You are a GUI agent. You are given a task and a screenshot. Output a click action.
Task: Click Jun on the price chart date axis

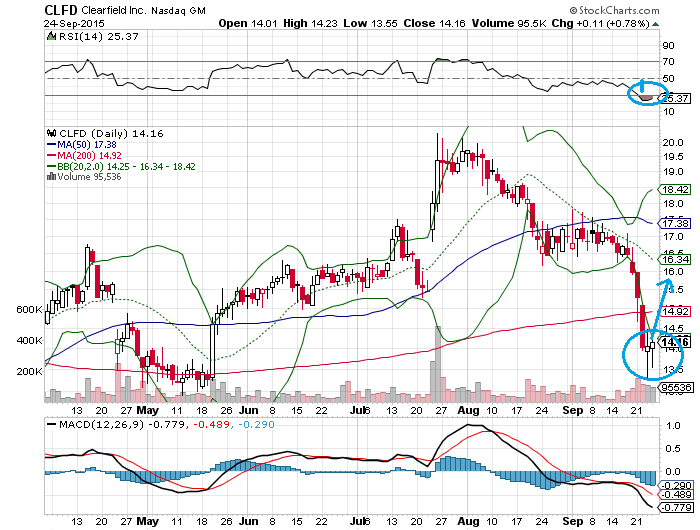click(249, 410)
